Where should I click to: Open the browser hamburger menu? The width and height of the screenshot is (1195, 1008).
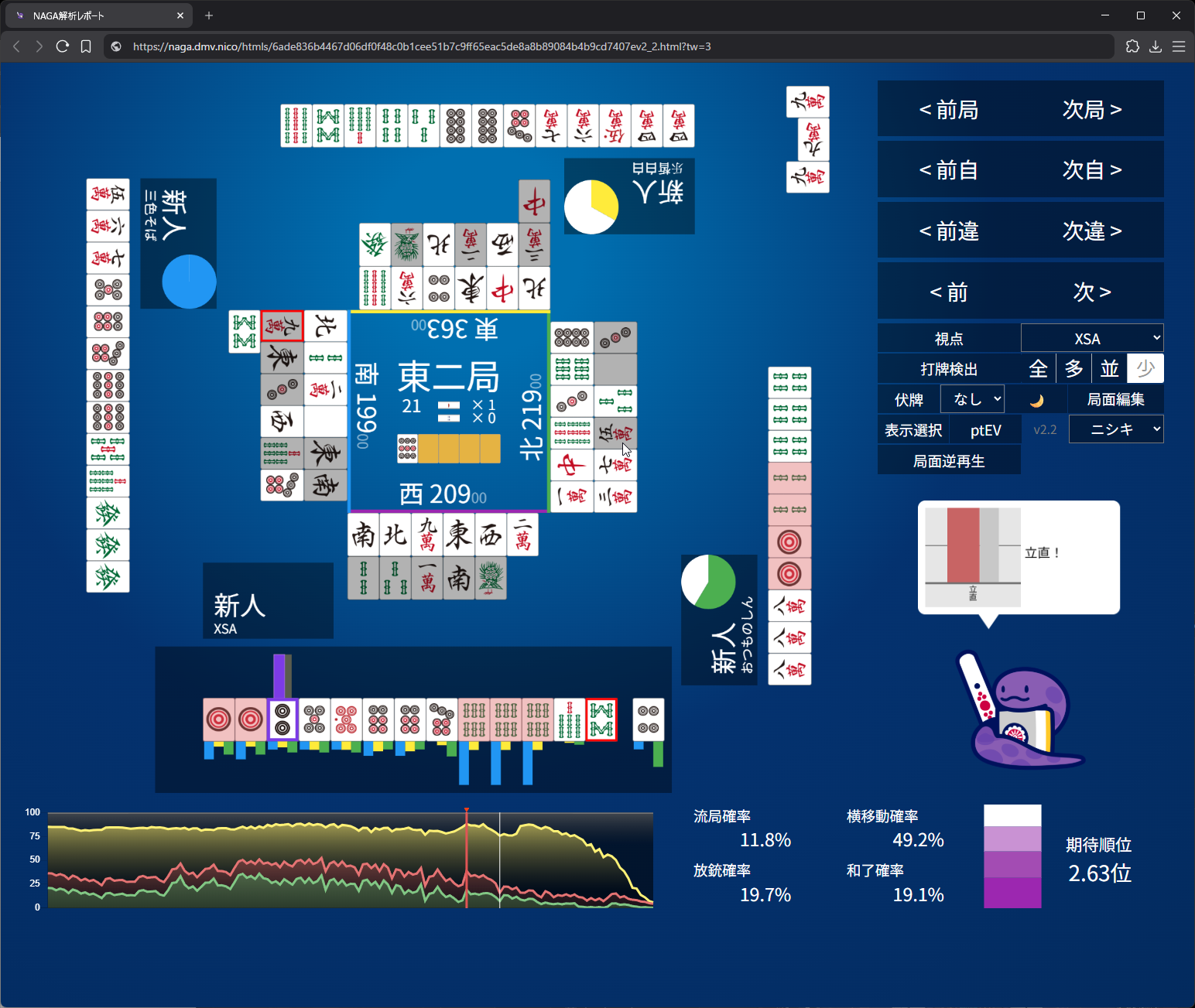pos(1179,46)
